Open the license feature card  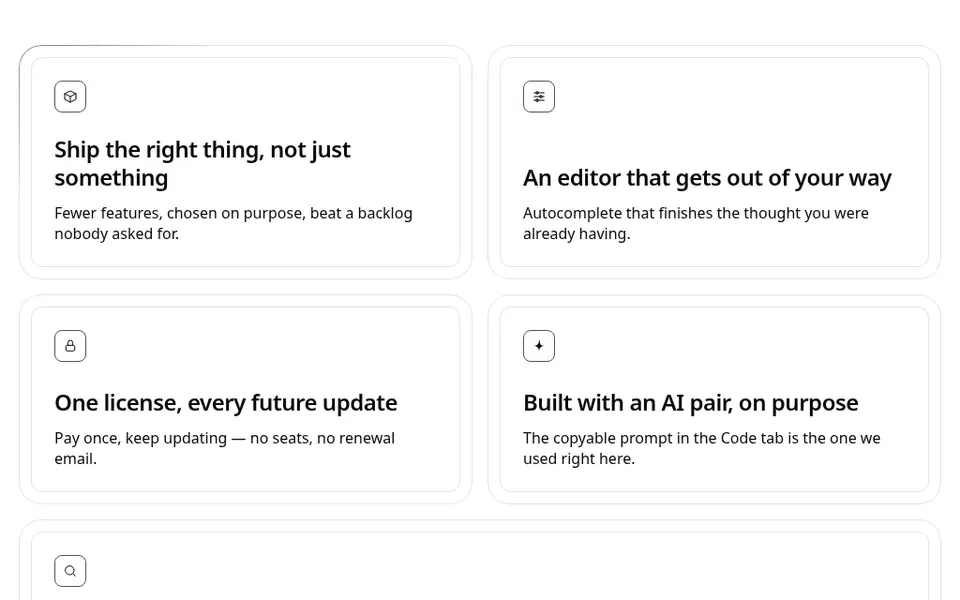[246, 399]
